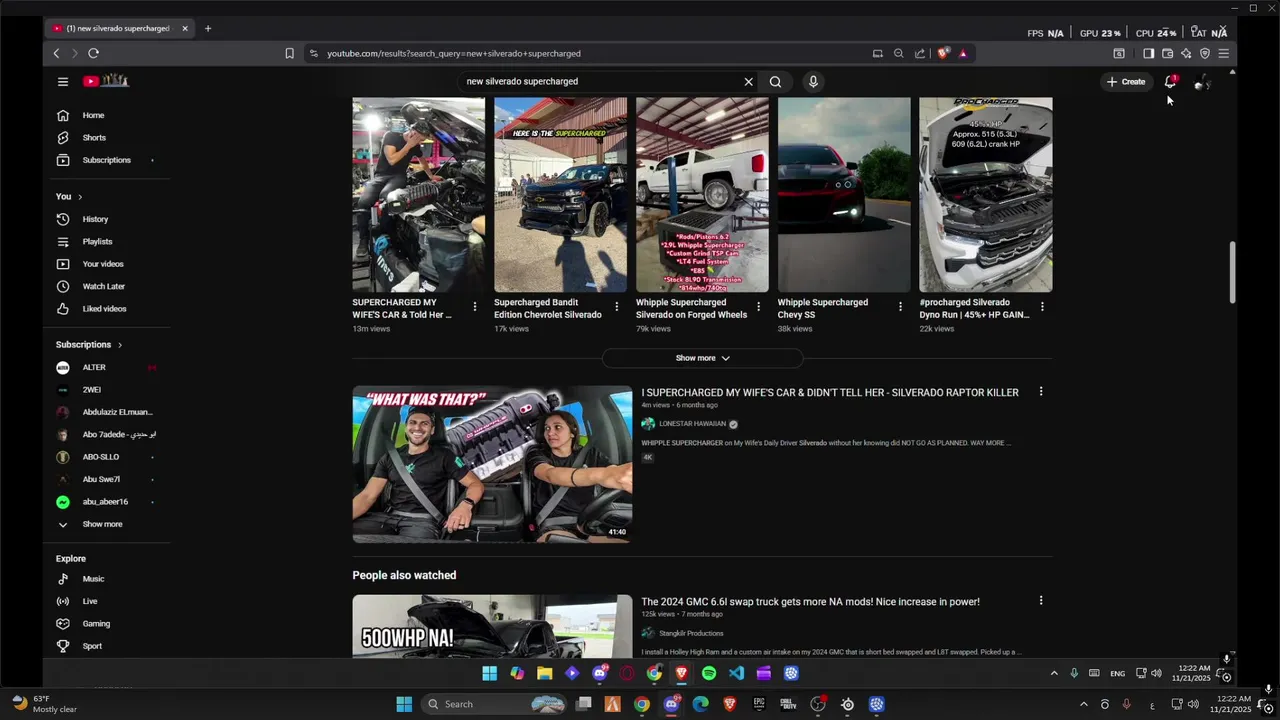Show more Shorts results
This screenshot has height=720, width=1280.
click(x=702, y=358)
